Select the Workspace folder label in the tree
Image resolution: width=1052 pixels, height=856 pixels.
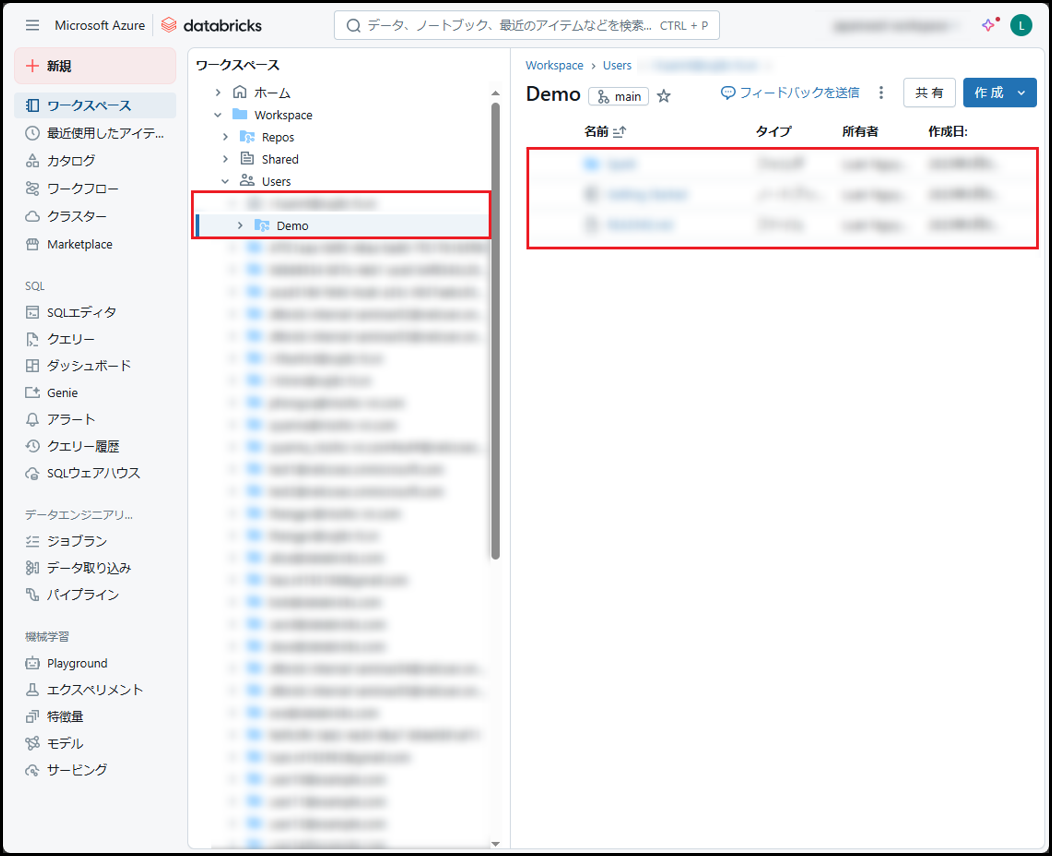pos(283,115)
